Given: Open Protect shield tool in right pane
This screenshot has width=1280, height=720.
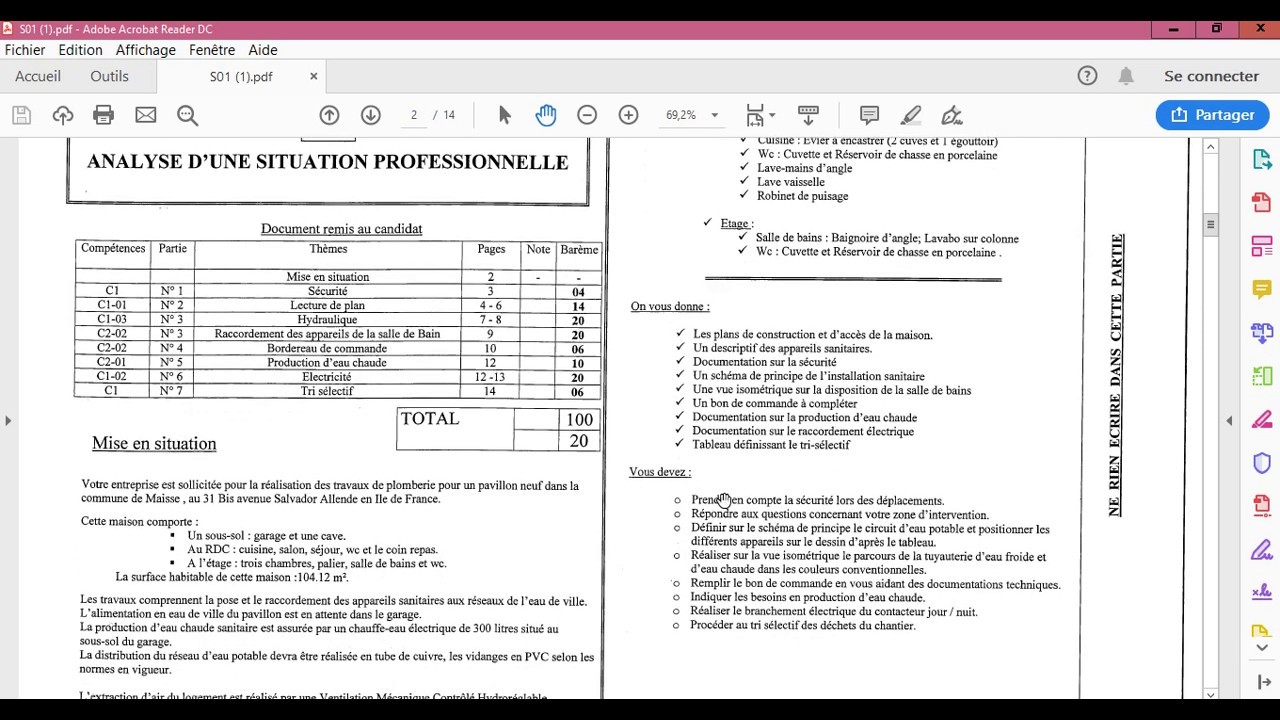Looking at the screenshot, I should pyautogui.click(x=1261, y=463).
